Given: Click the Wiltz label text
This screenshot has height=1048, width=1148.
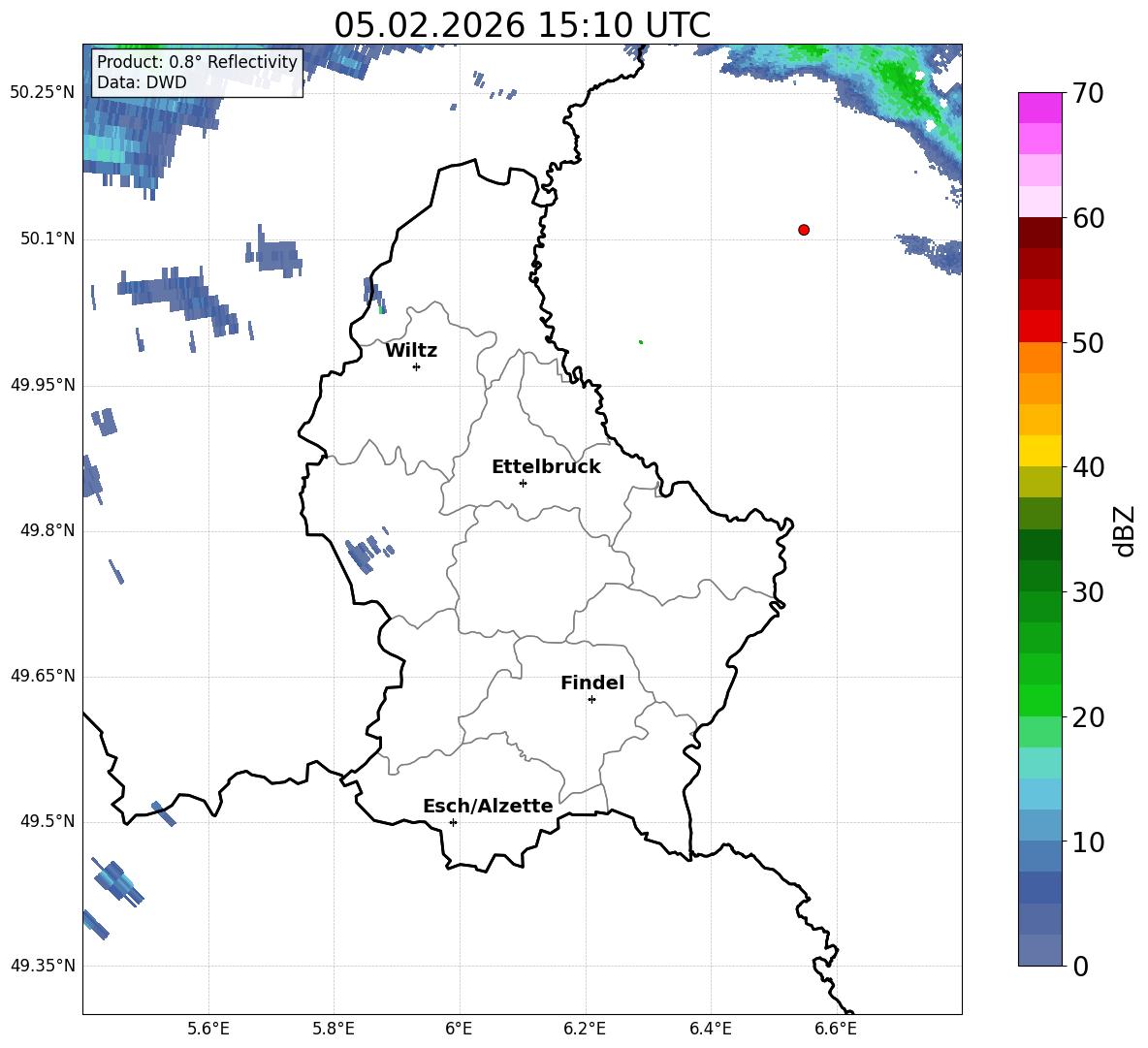Looking at the screenshot, I should coord(411,351).
